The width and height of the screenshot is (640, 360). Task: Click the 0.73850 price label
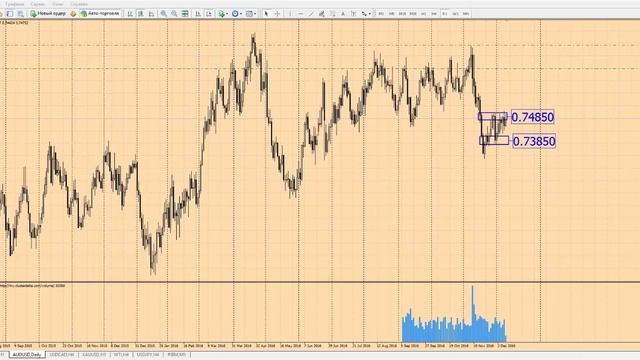(x=534, y=141)
